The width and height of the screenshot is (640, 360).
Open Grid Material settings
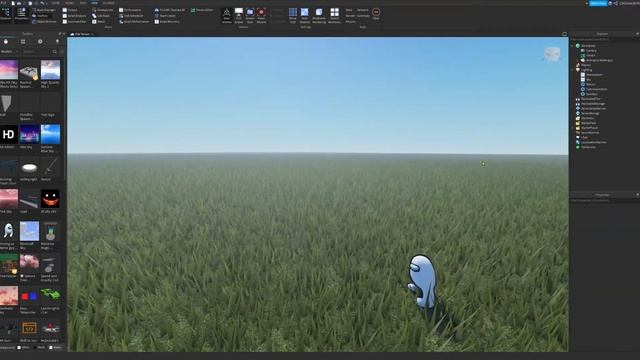(x=304, y=16)
